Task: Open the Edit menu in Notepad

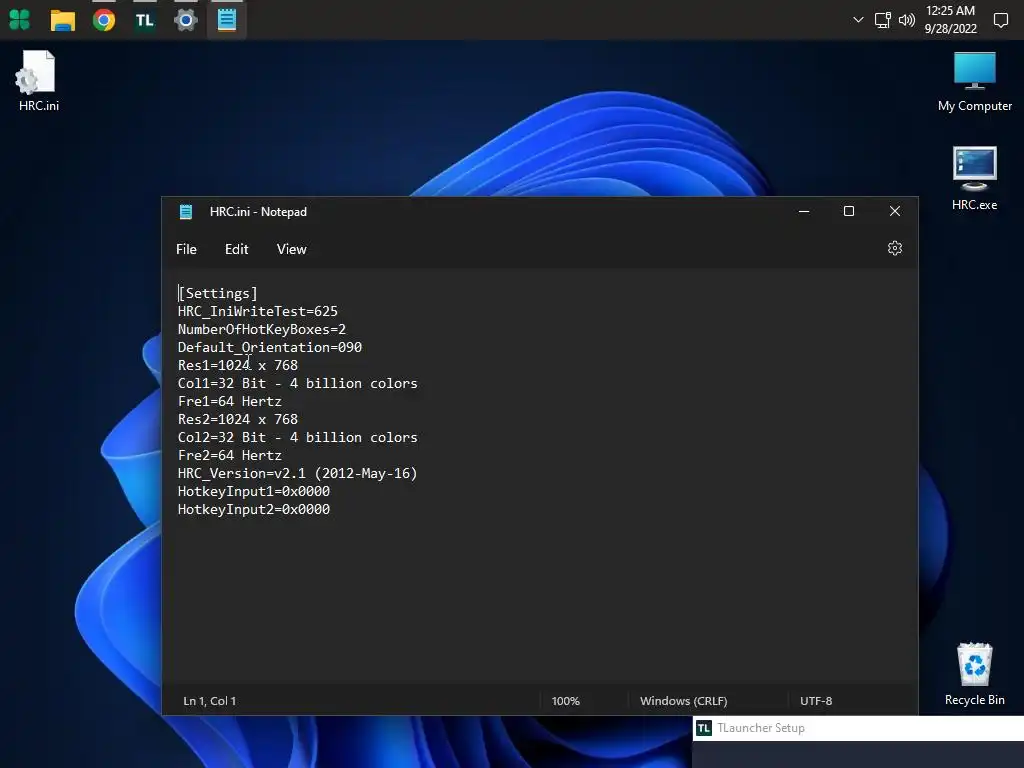Action: point(236,249)
